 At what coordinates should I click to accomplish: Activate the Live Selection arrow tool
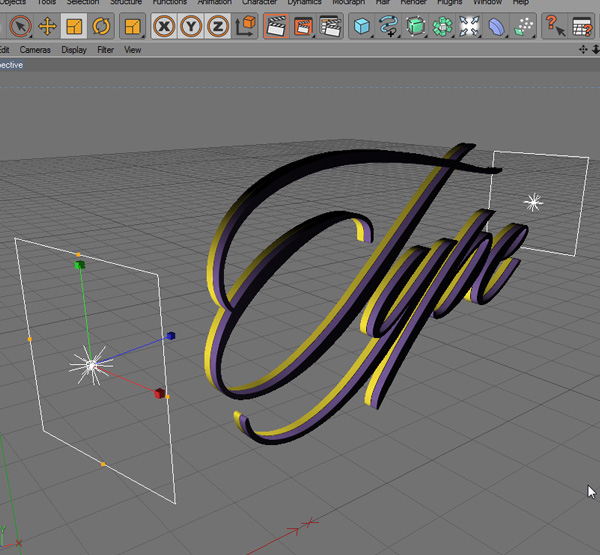pyautogui.click(x=20, y=27)
